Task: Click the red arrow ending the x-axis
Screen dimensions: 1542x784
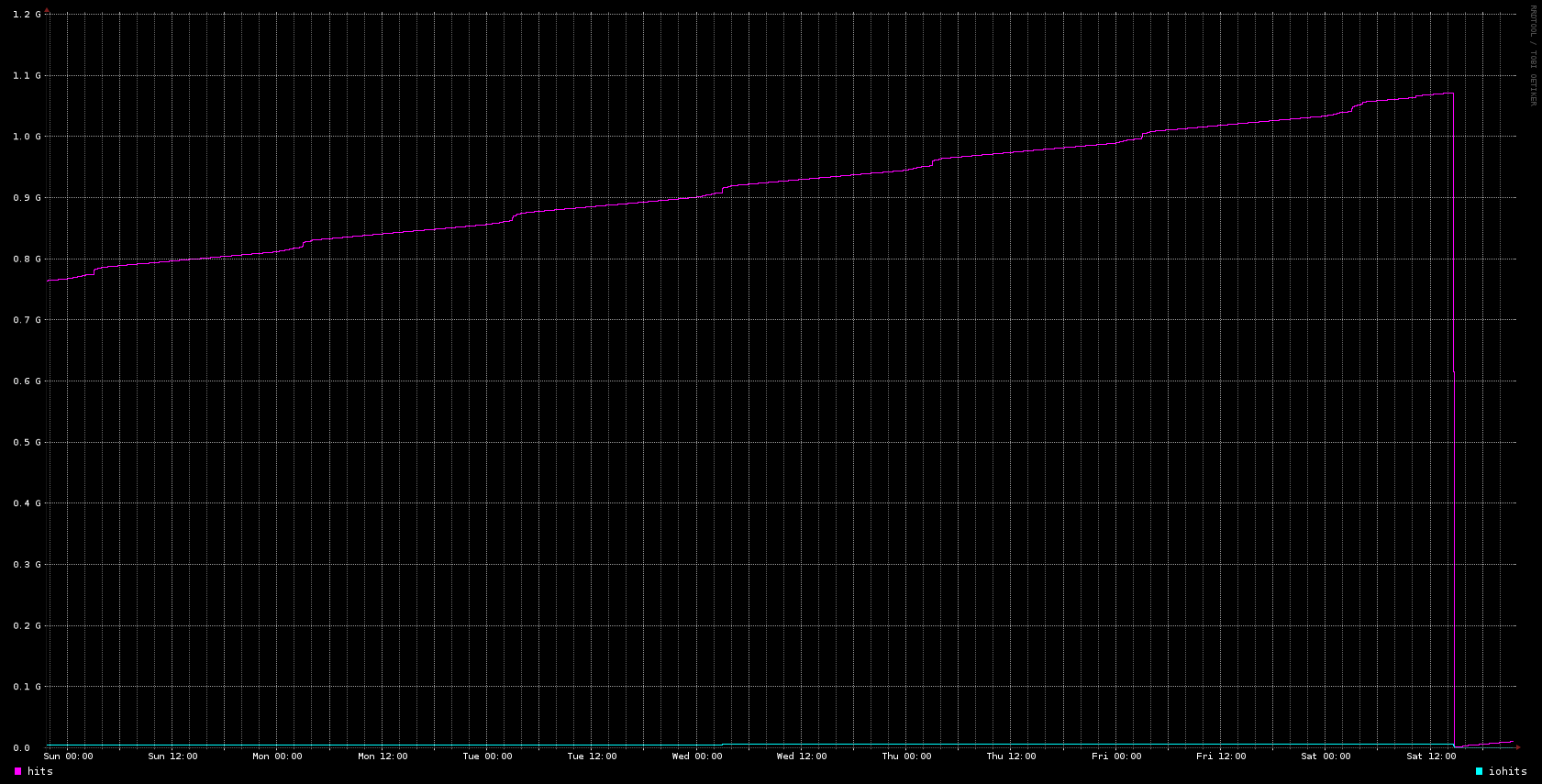Action: pyautogui.click(x=1518, y=747)
